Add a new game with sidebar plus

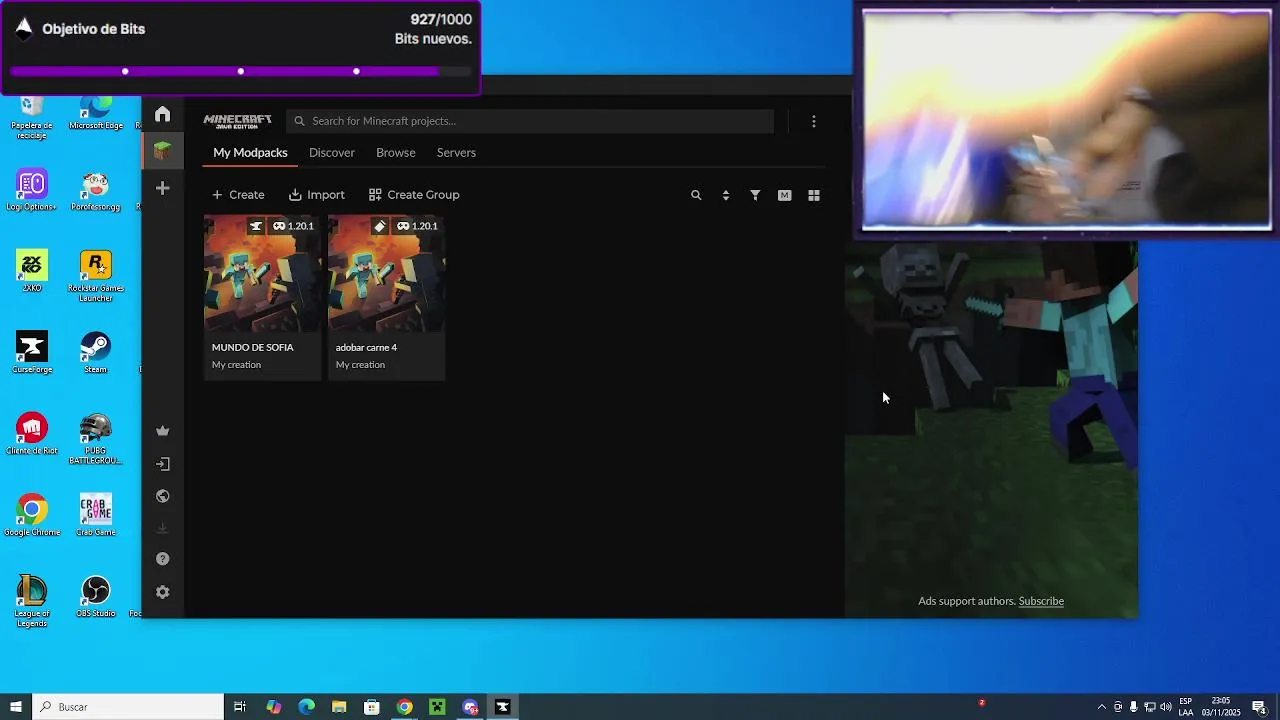click(162, 188)
